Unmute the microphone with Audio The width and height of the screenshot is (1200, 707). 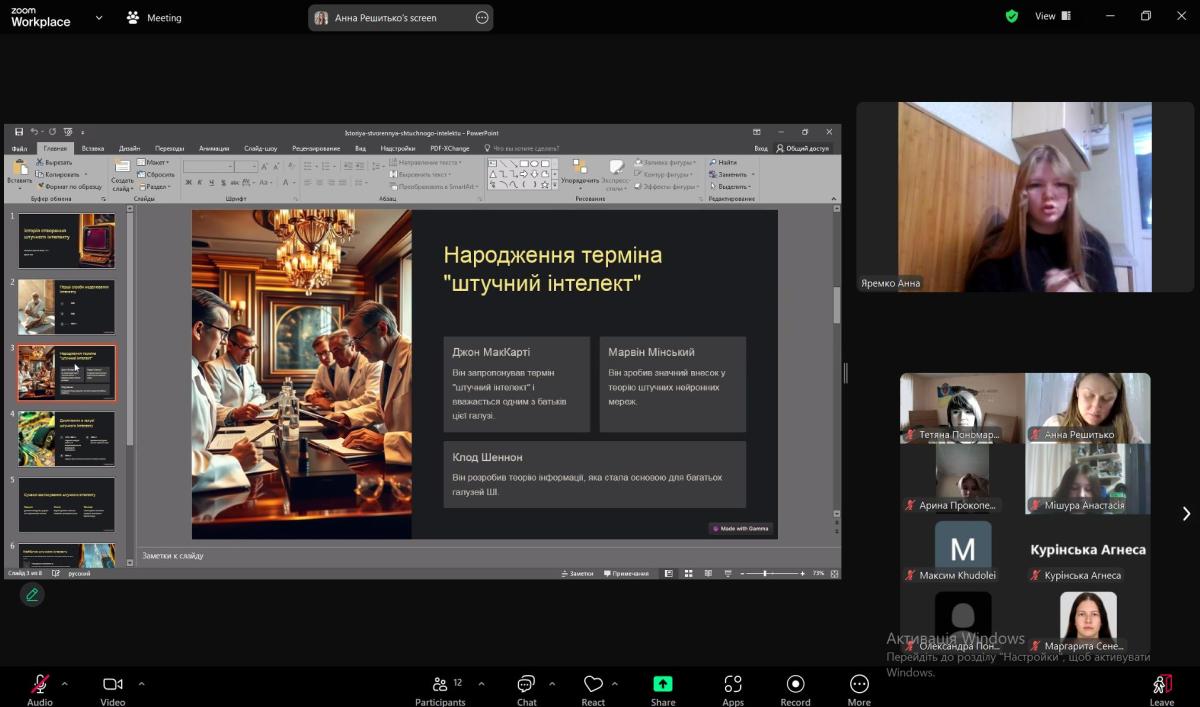click(x=40, y=686)
